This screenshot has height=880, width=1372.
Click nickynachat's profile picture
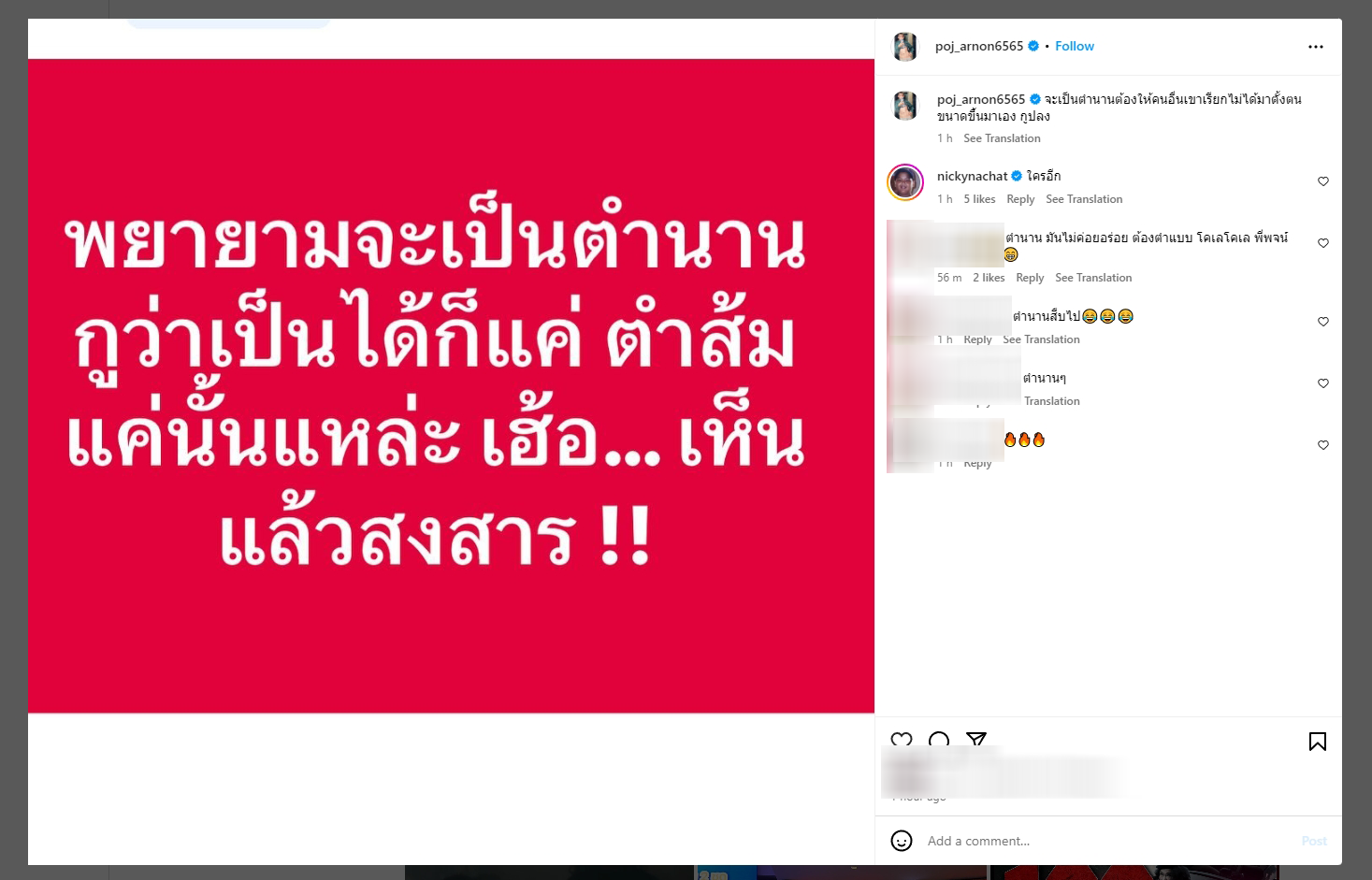[905, 182]
